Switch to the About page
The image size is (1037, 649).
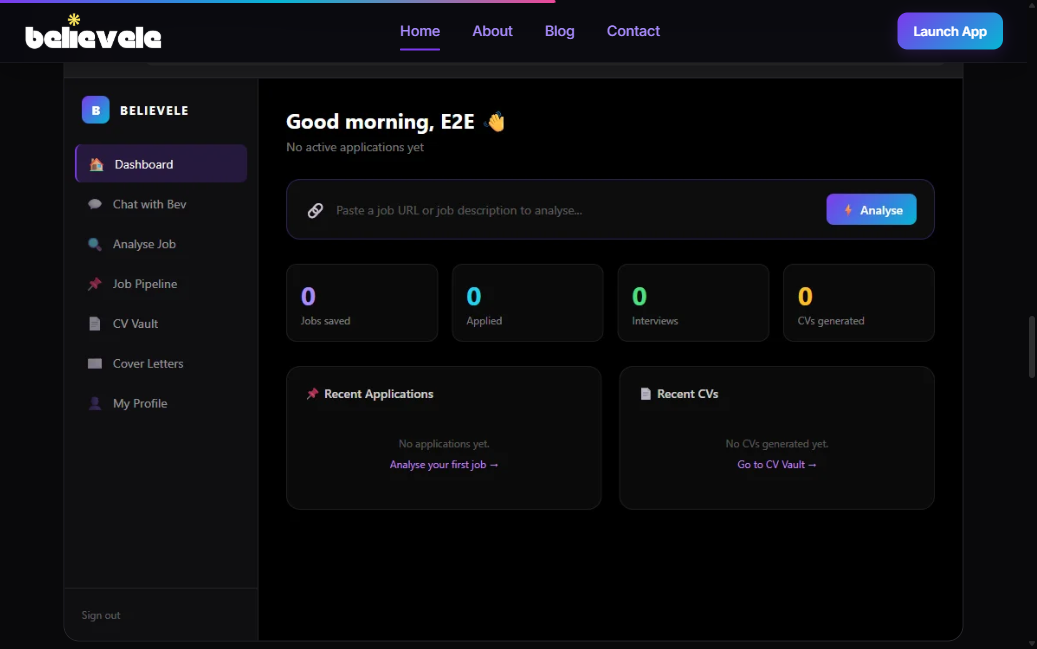click(492, 31)
